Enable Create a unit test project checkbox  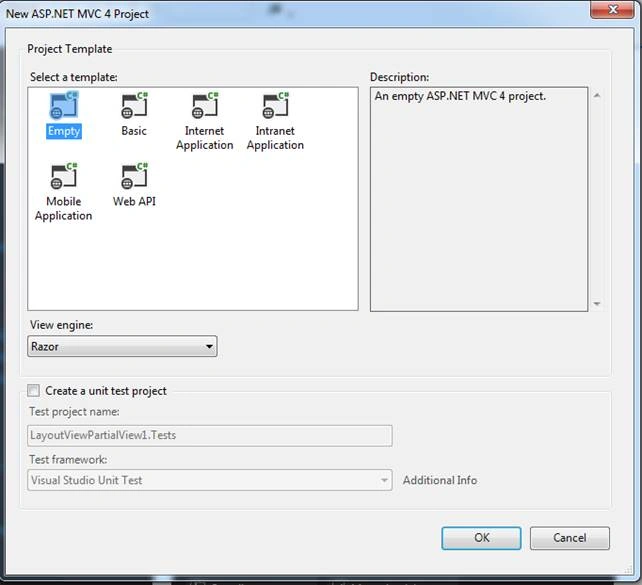coord(34,391)
